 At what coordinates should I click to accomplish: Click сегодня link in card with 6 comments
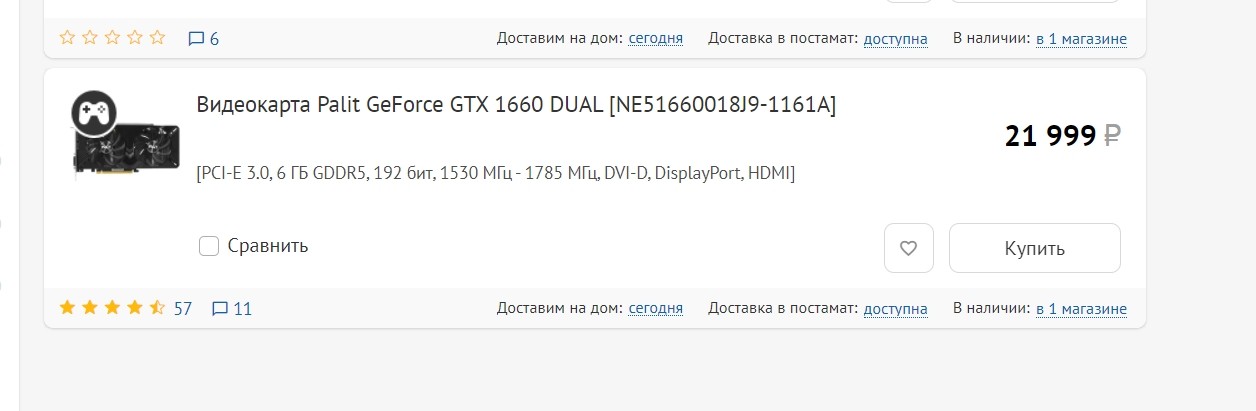tap(655, 38)
